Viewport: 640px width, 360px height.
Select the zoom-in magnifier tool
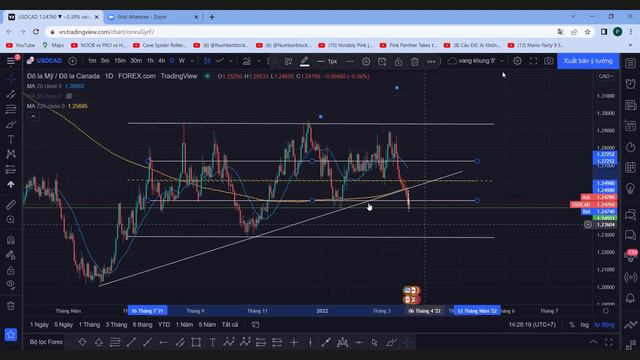(x=11, y=220)
